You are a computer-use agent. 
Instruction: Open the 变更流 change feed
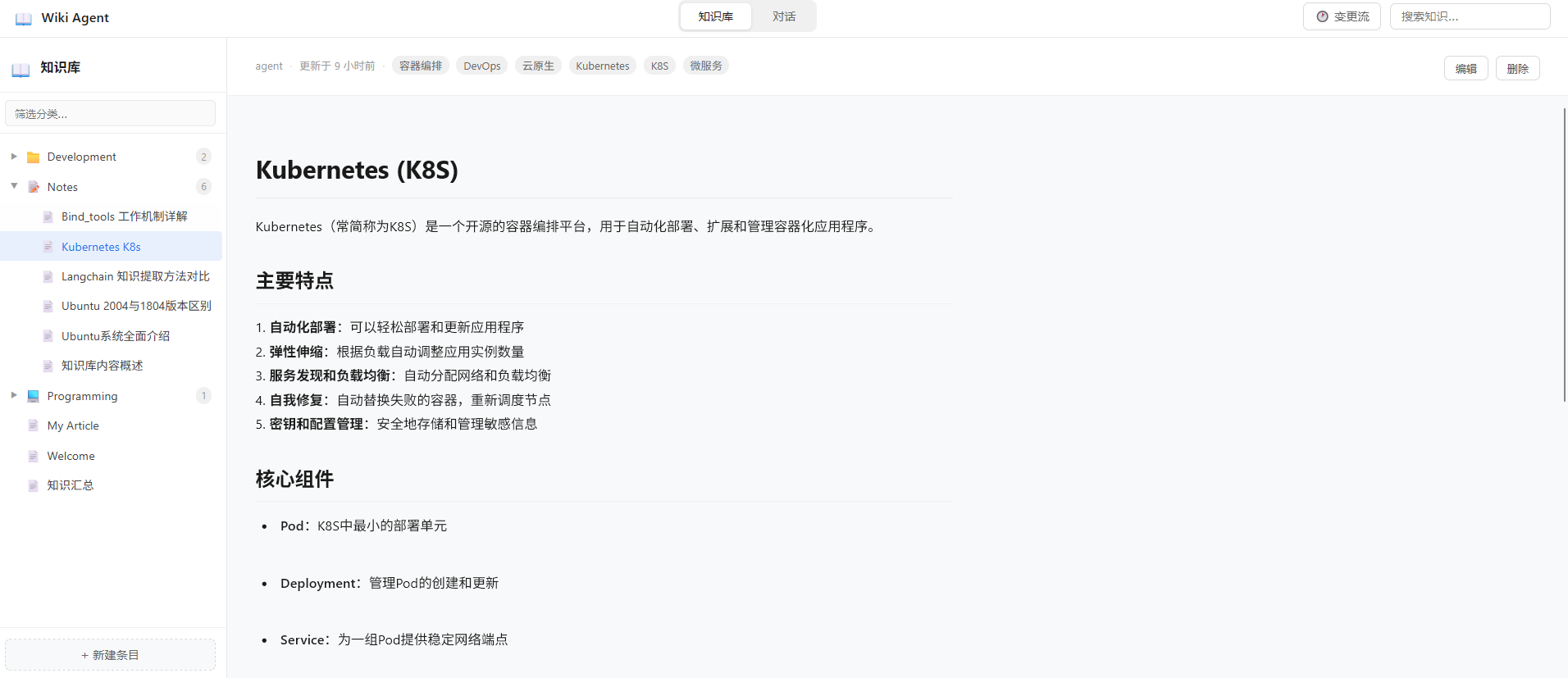(x=1342, y=16)
